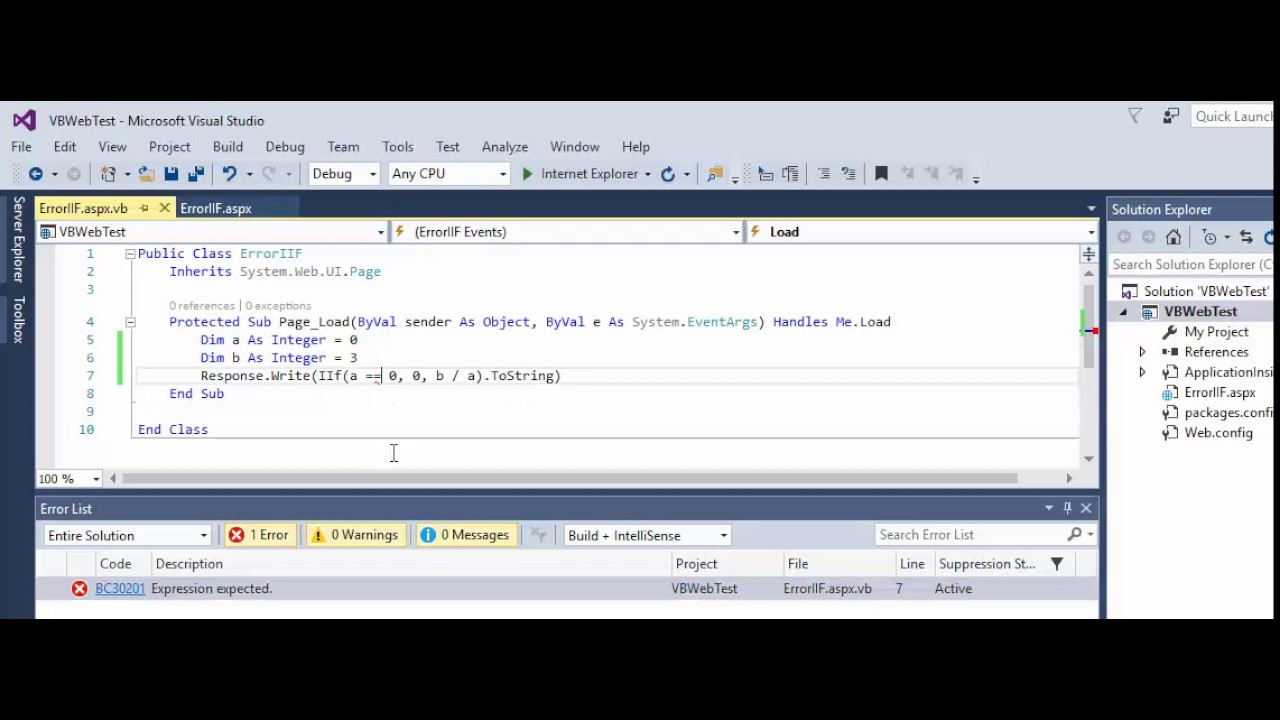Open the BC30201 error code link
The image size is (1280, 720).
120,589
